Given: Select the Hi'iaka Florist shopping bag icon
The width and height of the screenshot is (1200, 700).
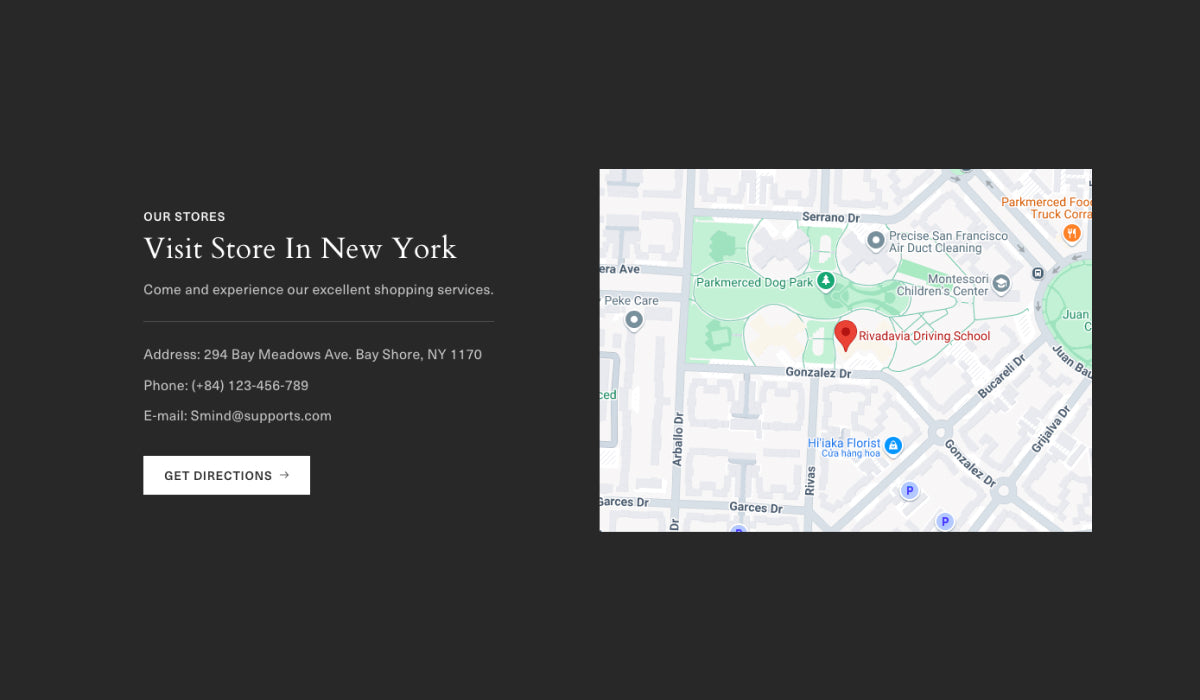Looking at the screenshot, I should 893,444.
